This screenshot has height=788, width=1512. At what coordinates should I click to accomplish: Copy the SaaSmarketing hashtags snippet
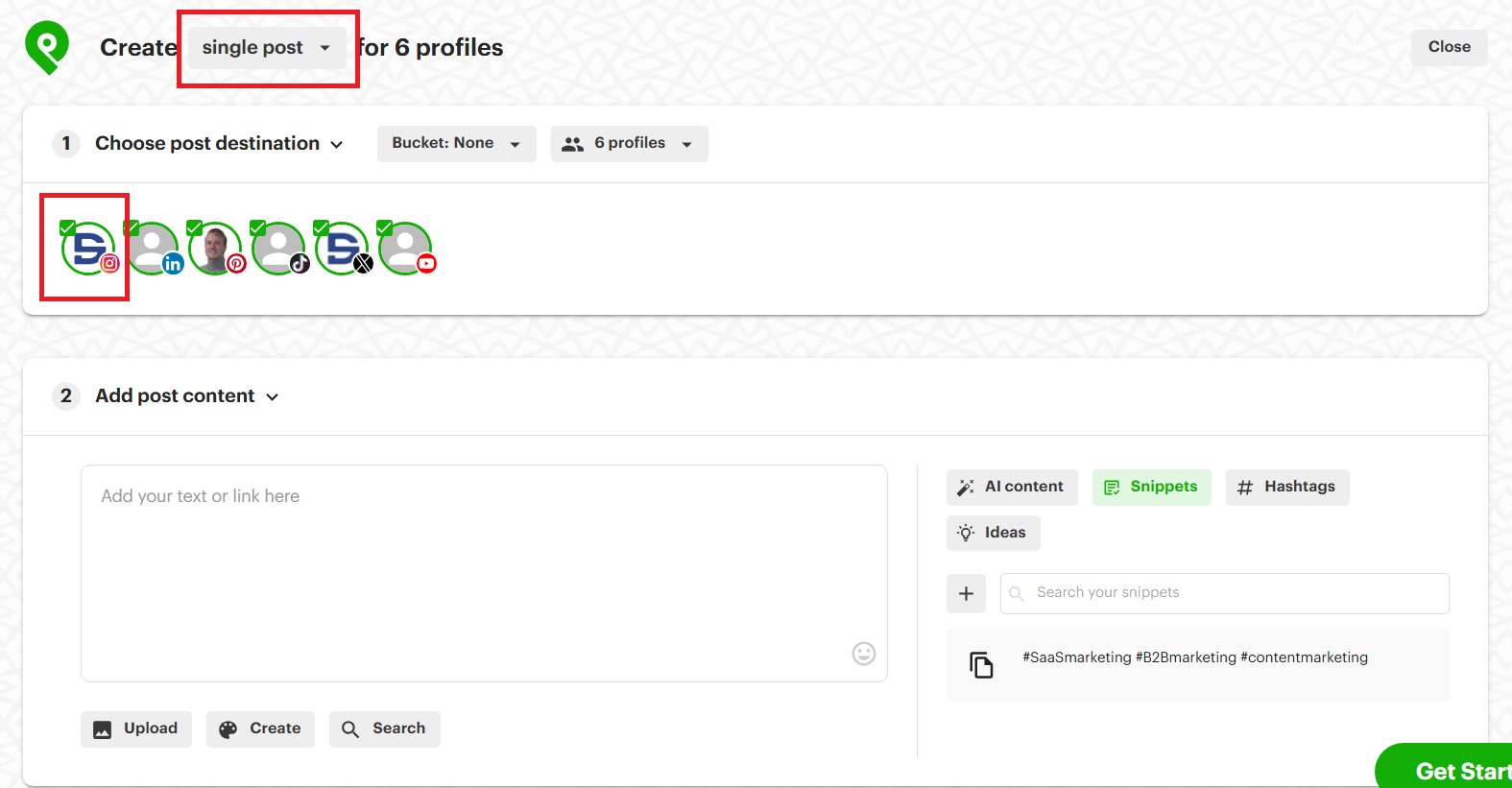980,664
